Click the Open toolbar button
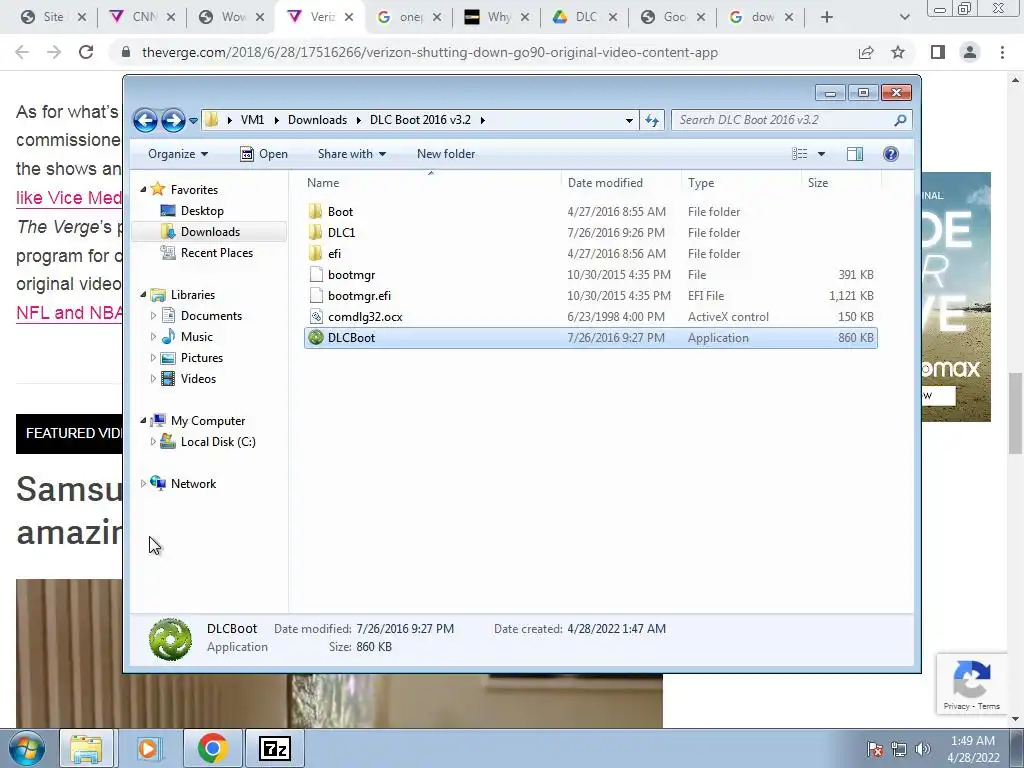 click(264, 154)
